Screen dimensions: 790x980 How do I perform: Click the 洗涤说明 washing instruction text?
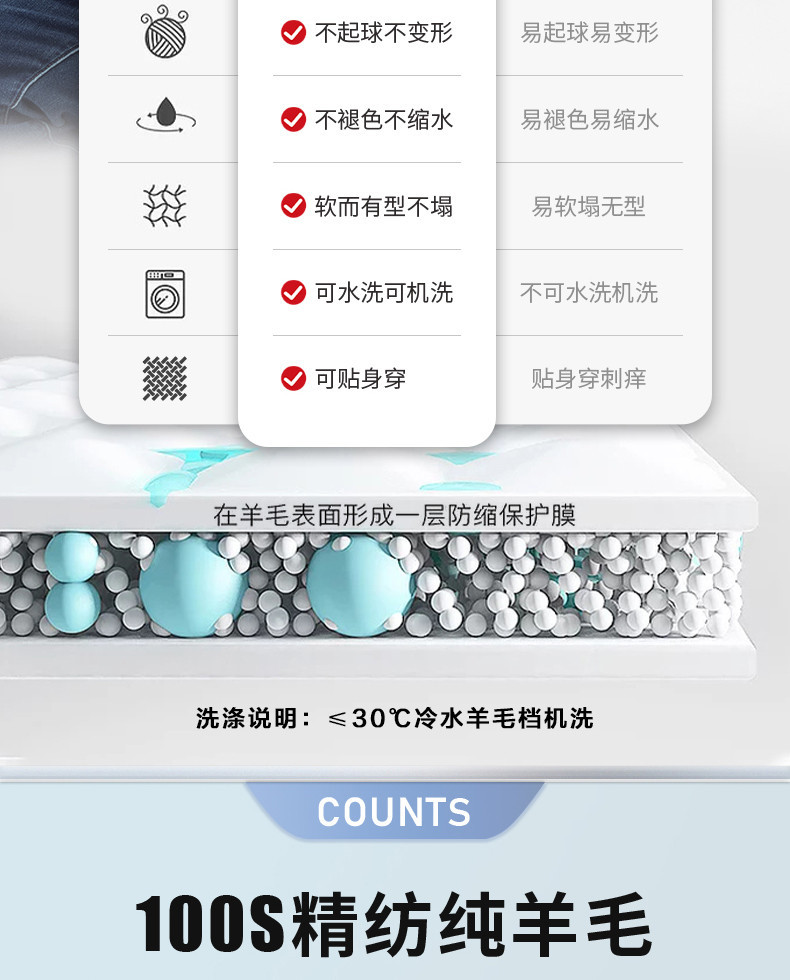pos(394,718)
